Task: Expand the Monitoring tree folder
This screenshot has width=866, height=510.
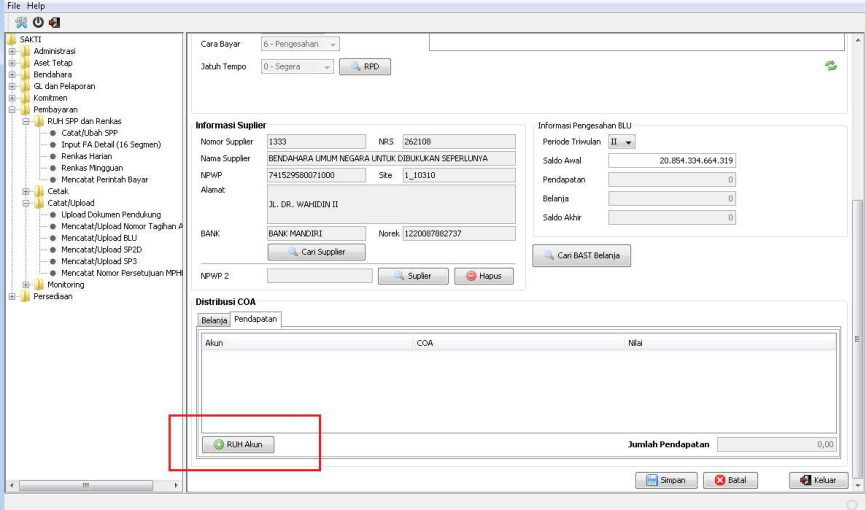Action: (26, 284)
